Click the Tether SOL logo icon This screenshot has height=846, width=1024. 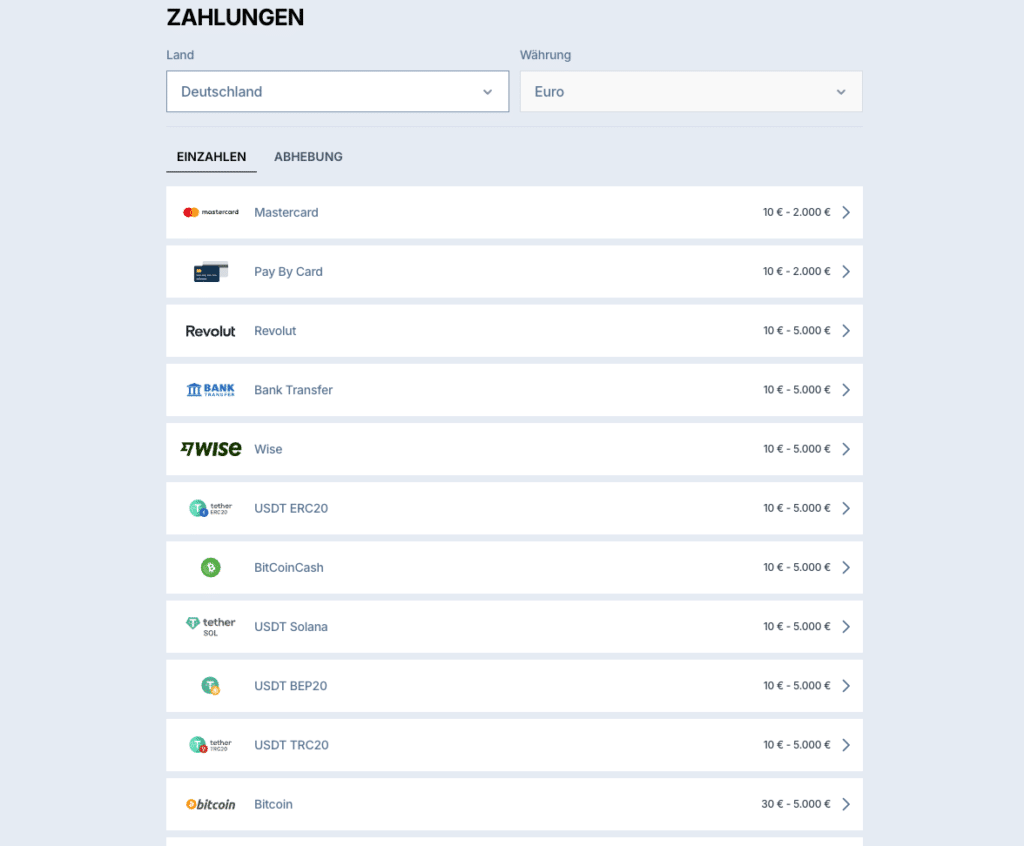click(211, 626)
